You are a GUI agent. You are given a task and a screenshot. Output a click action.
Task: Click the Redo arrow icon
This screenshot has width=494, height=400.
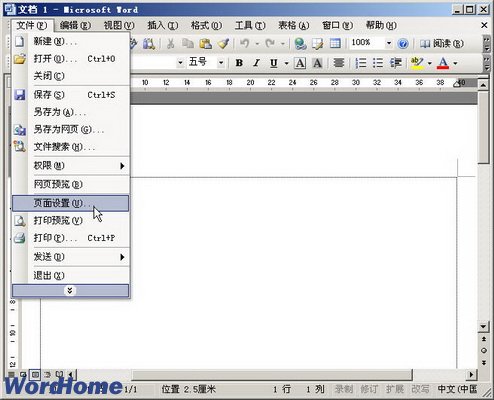coord(270,43)
